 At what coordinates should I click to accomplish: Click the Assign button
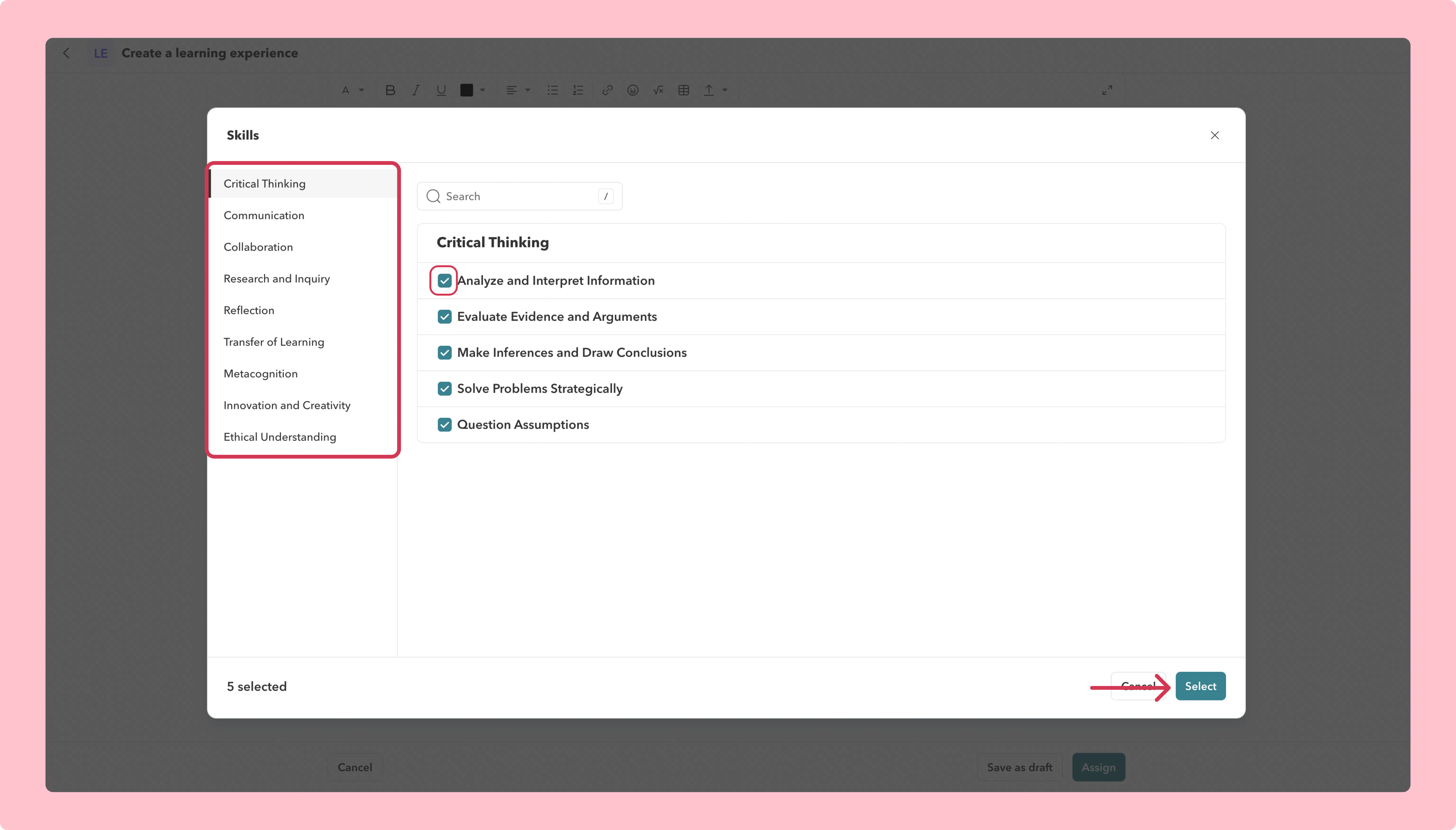(x=1098, y=767)
